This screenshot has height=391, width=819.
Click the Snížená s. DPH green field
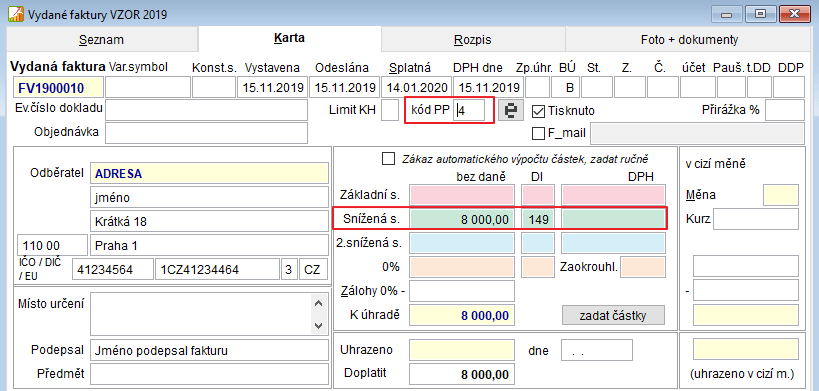(x=613, y=219)
